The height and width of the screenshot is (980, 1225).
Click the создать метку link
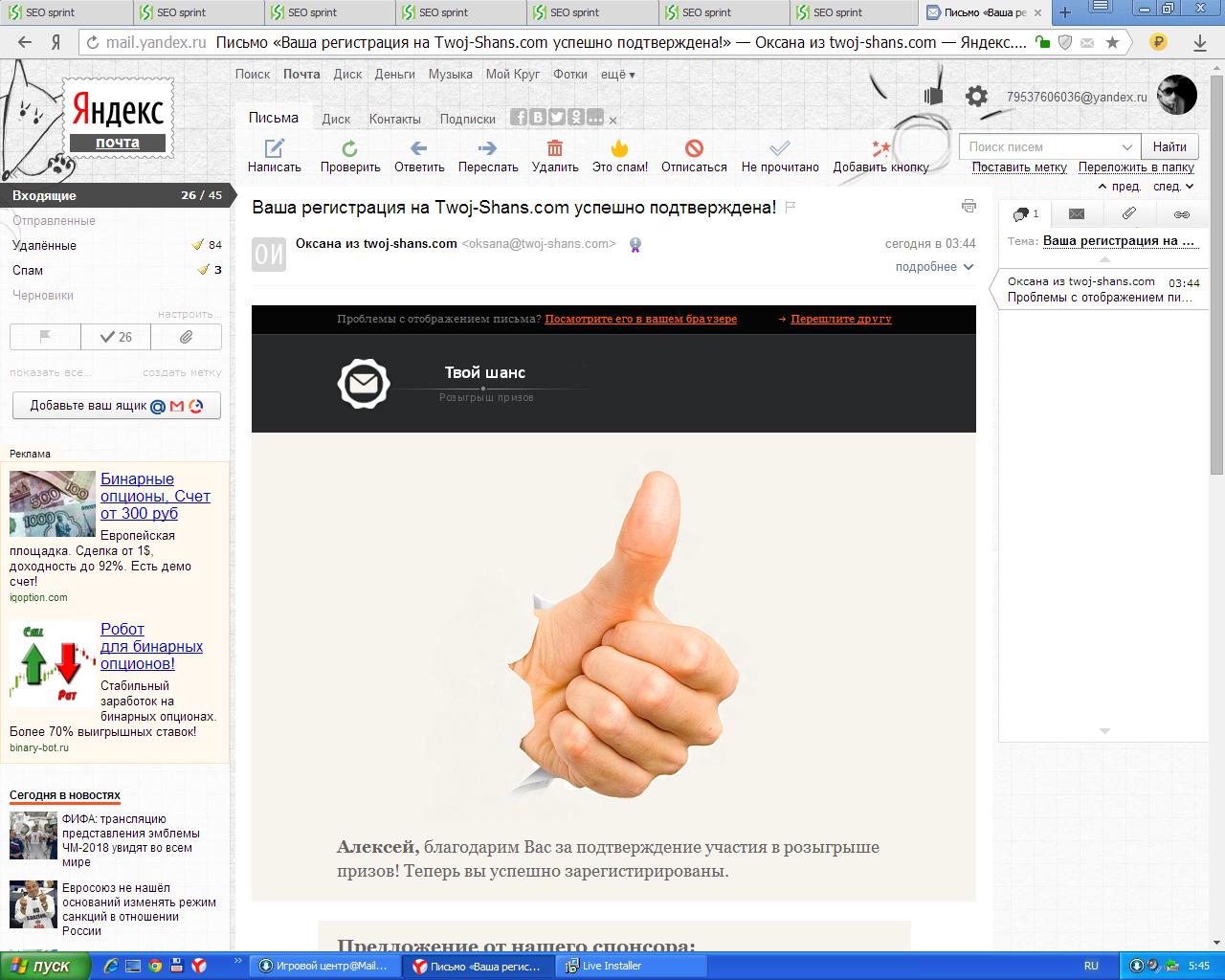point(182,372)
